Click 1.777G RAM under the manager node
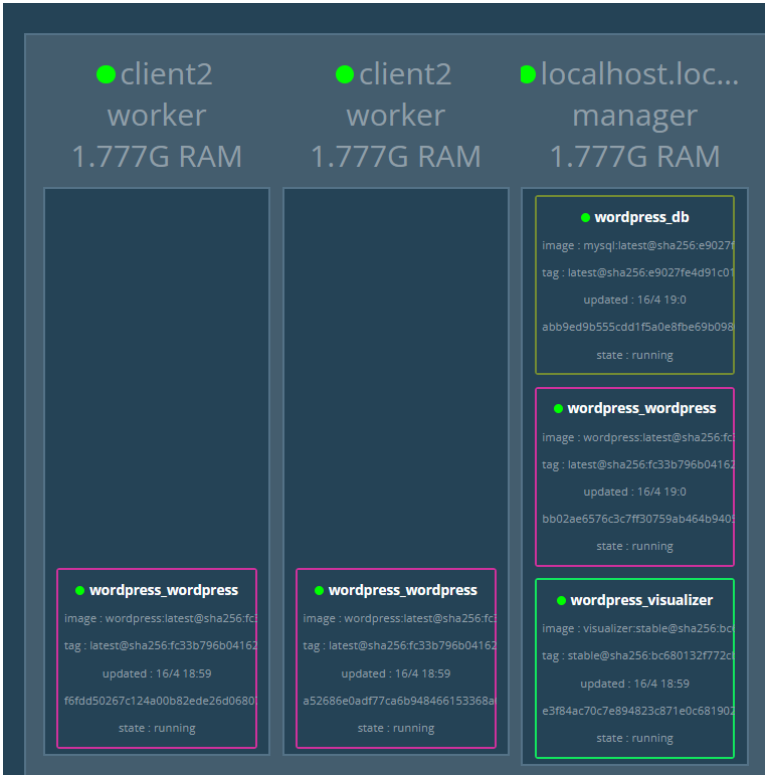 pyautogui.click(x=635, y=156)
